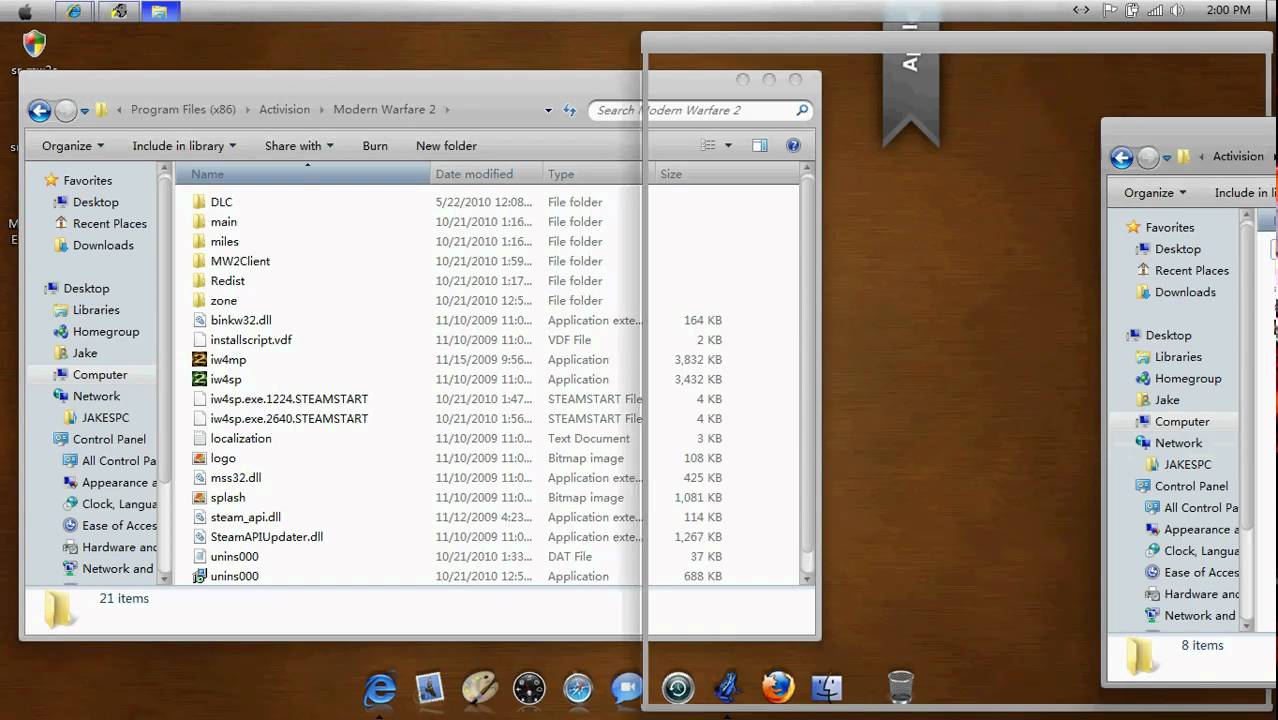Focus the Search Modern Warfare 2 field

pyautogui.click(x=699, y=110)
